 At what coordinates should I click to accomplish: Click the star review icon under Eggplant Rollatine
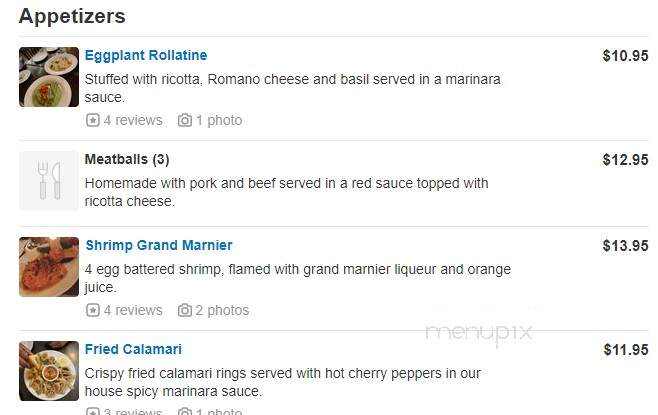pos(93,120)
